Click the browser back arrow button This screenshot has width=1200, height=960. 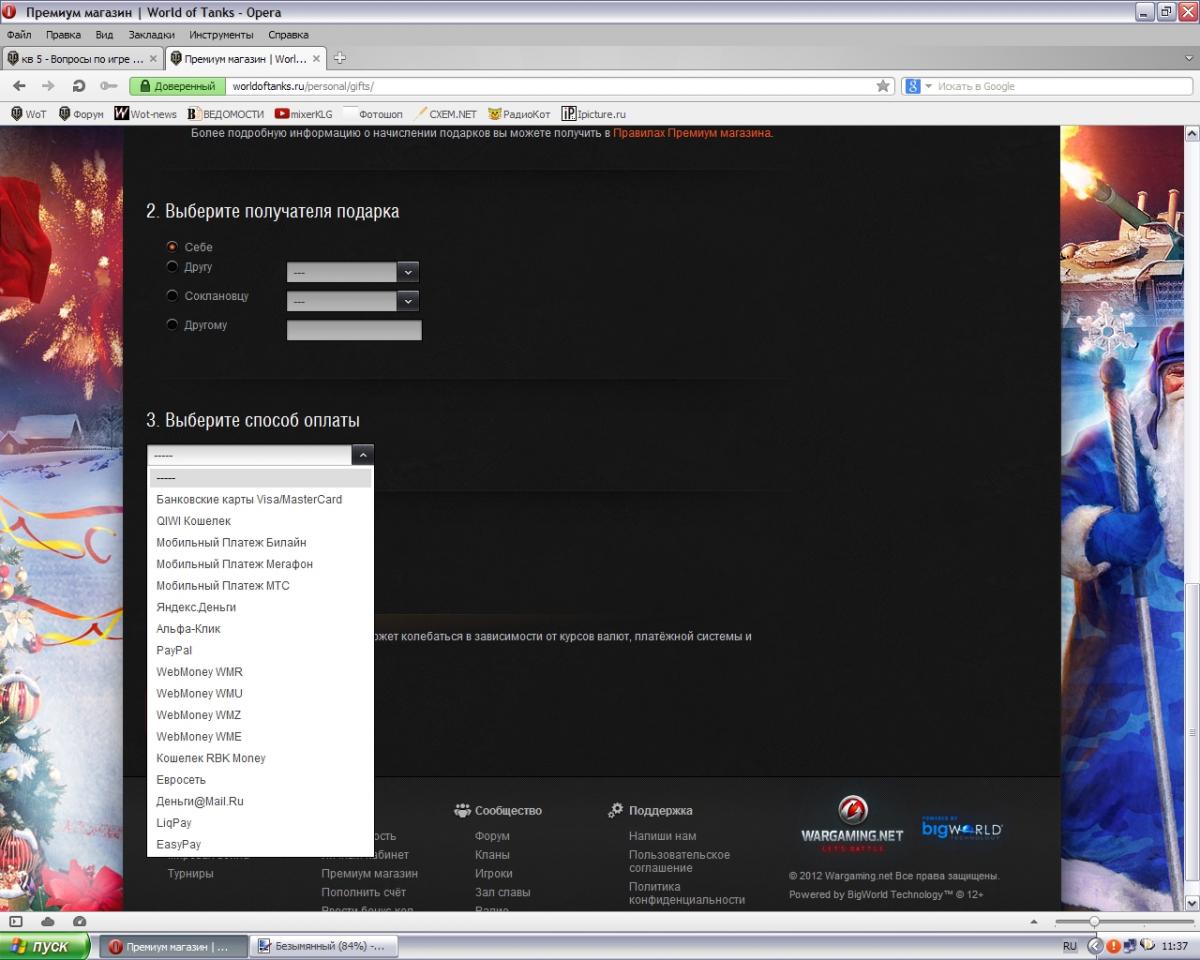[19, 86]
